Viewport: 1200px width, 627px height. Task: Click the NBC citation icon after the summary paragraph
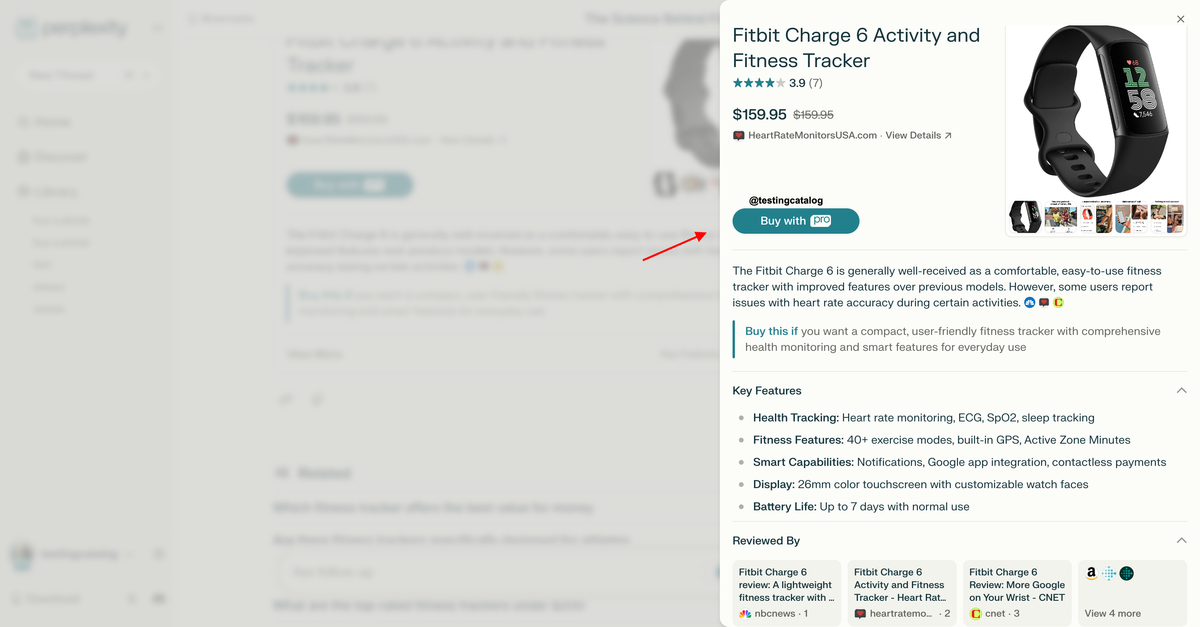click(1030, 302)
